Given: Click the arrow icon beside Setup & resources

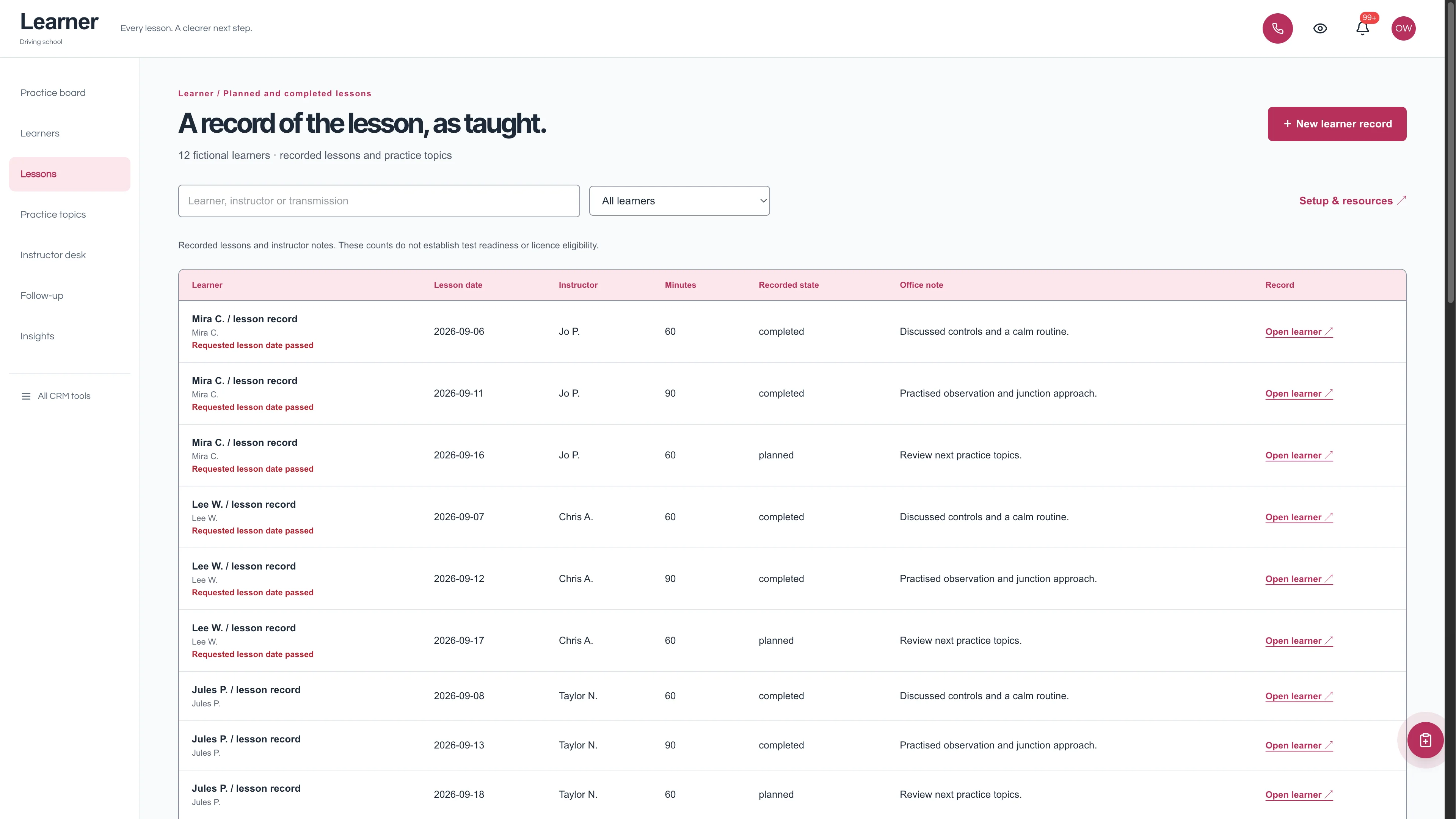Looking at the screenshot, I should (x=1401, y=201).
